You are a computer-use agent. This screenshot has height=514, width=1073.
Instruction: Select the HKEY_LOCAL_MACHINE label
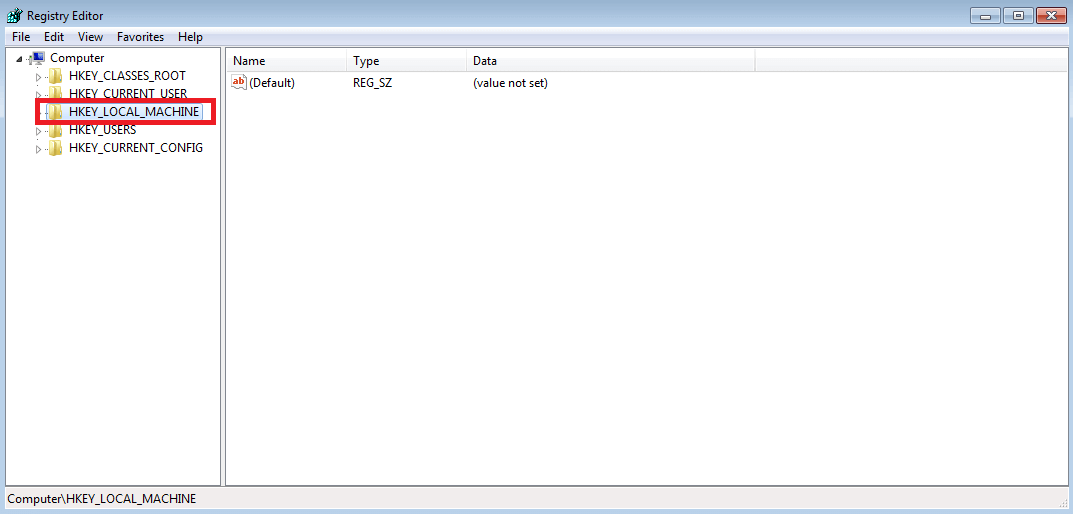[x=134, y=112]
